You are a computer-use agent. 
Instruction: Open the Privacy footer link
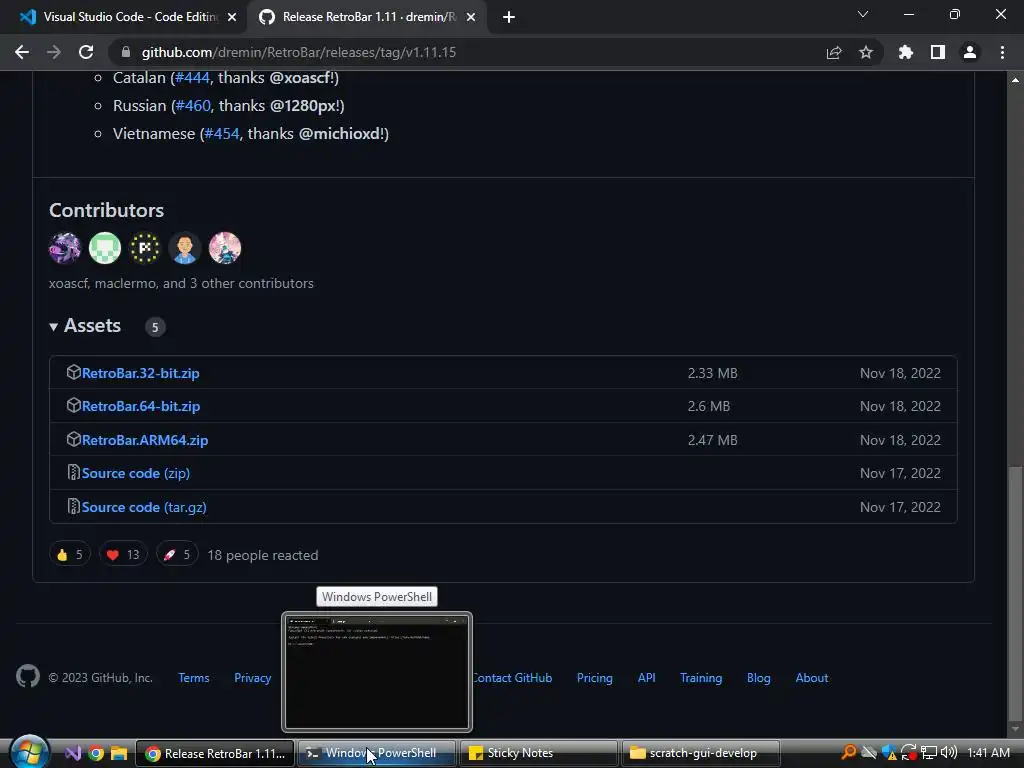pos(252,679)
